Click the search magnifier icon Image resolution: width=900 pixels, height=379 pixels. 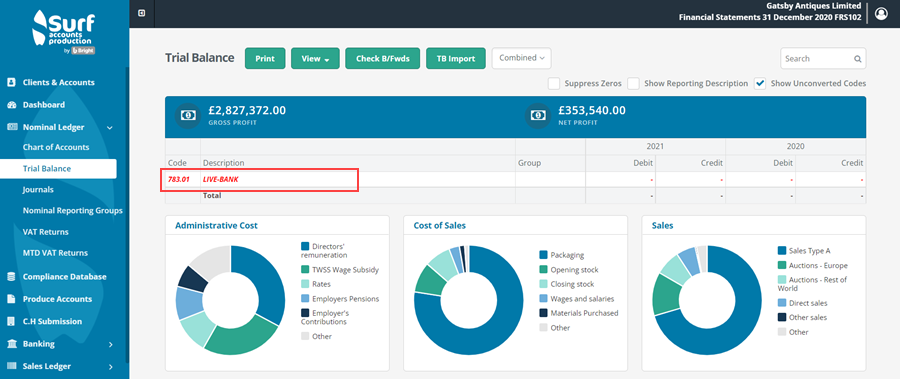point(858,59)
